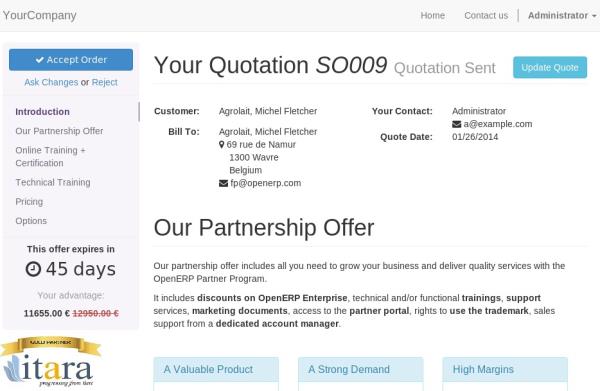Viewport: 600px width, 391px height.
Task: Jump to Our Partnership Offer section
Action: [59, 131]
